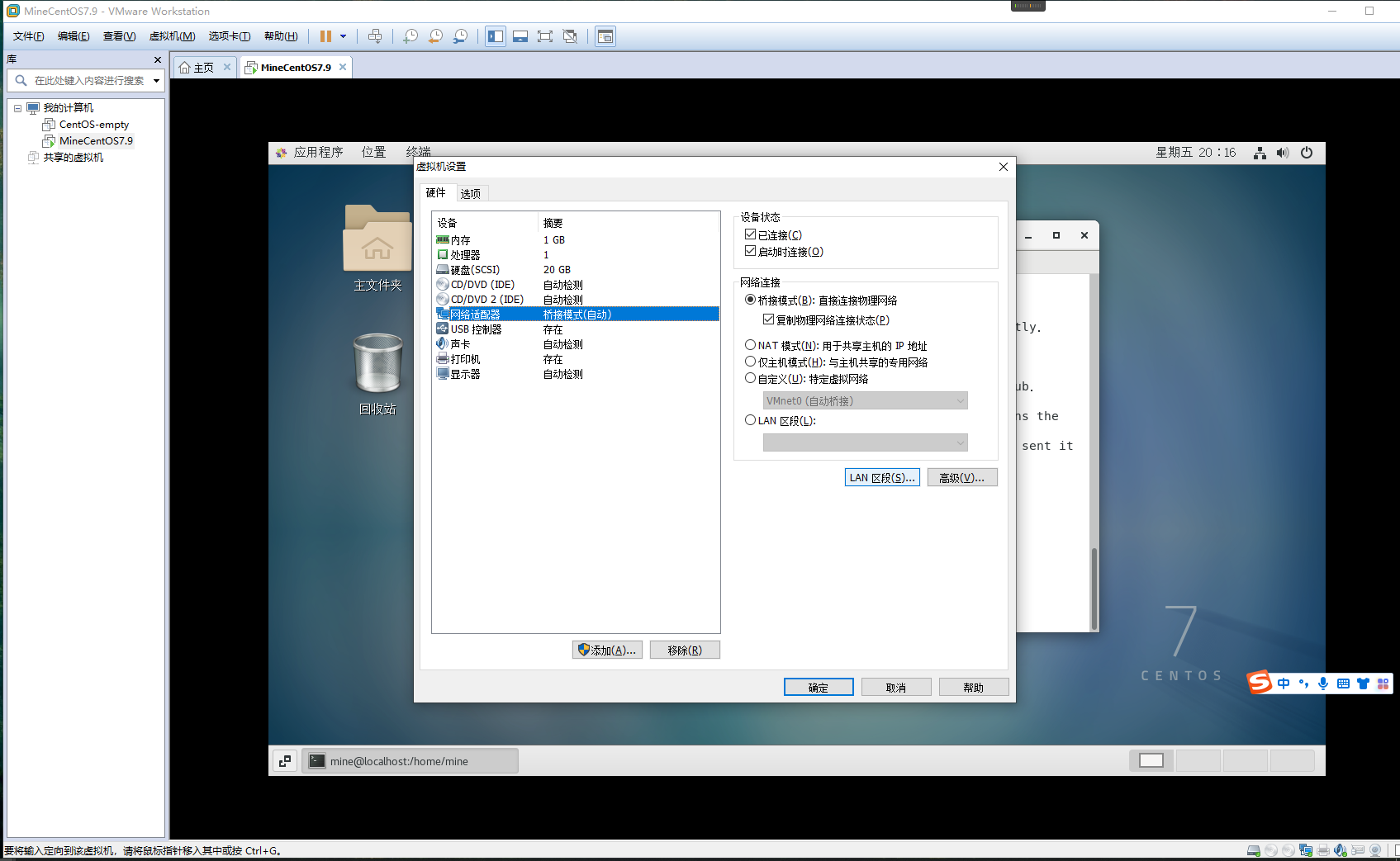This screenshot has width=1400, height=861.
Task: Open the 编辑(E) menu
Action: [x=74, y=36]
